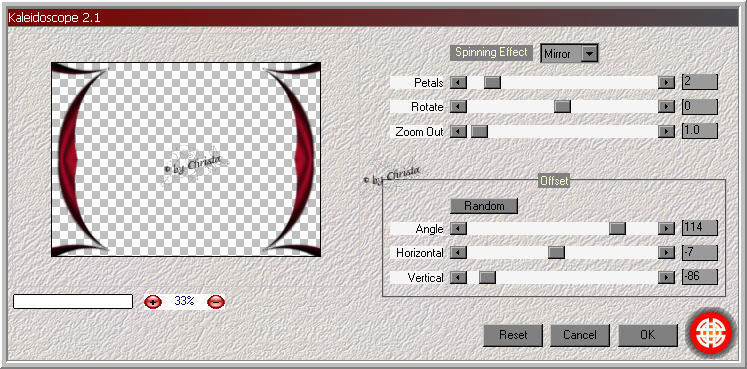Click the Petals value field showing 2

pyautogui.click(x=700, y=81)
